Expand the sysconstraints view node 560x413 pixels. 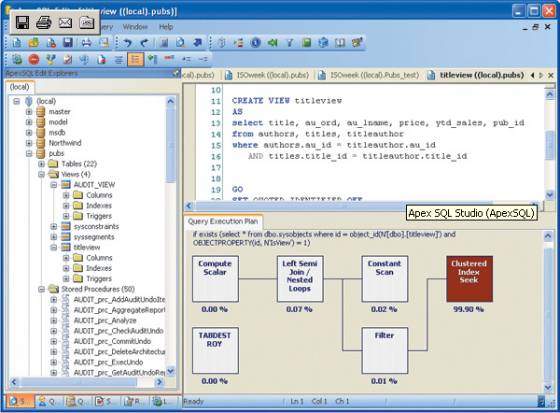click(54, 227)
